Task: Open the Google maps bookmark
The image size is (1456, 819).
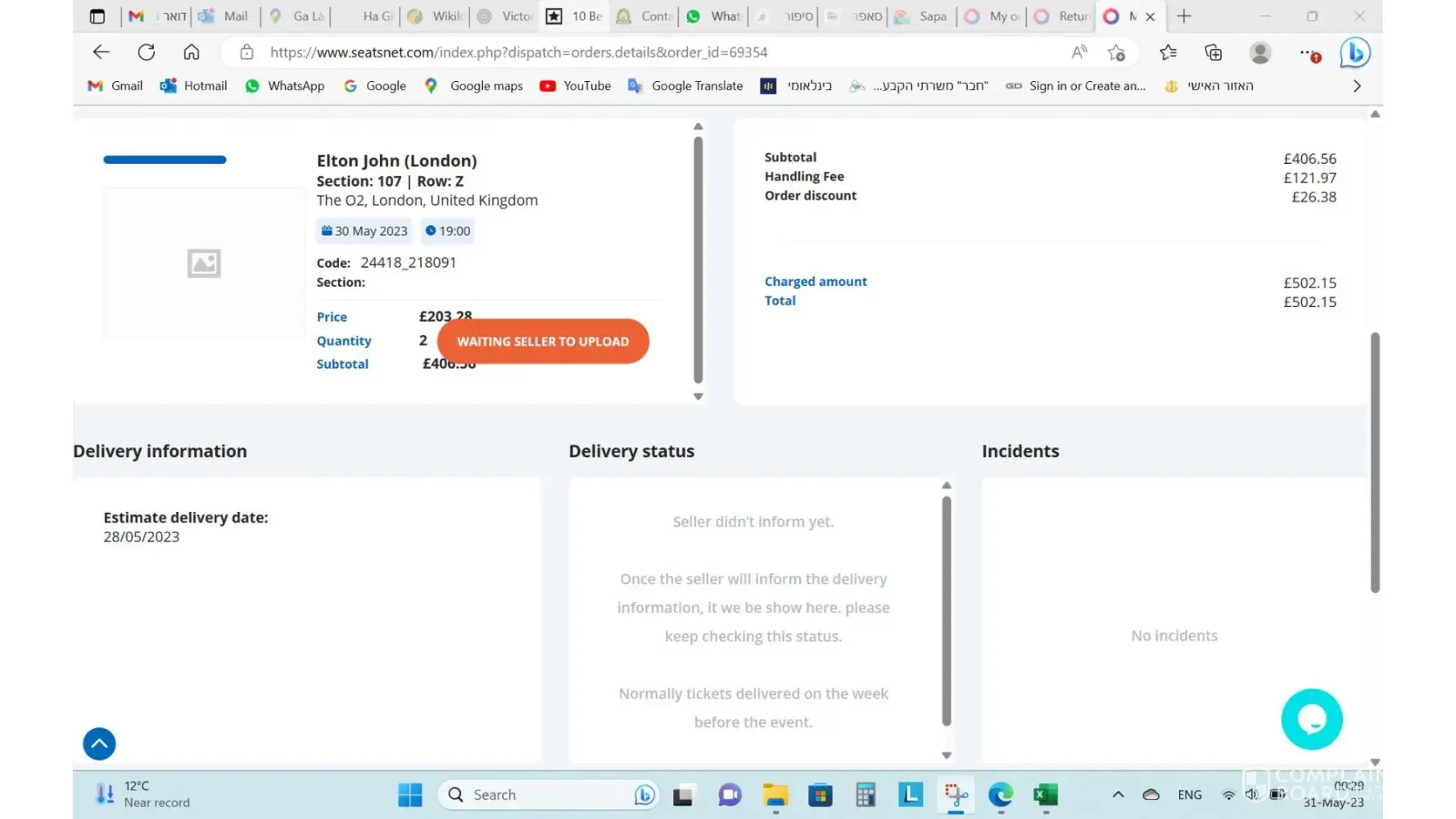Action: pyautogui.click(x=474, y=86)
